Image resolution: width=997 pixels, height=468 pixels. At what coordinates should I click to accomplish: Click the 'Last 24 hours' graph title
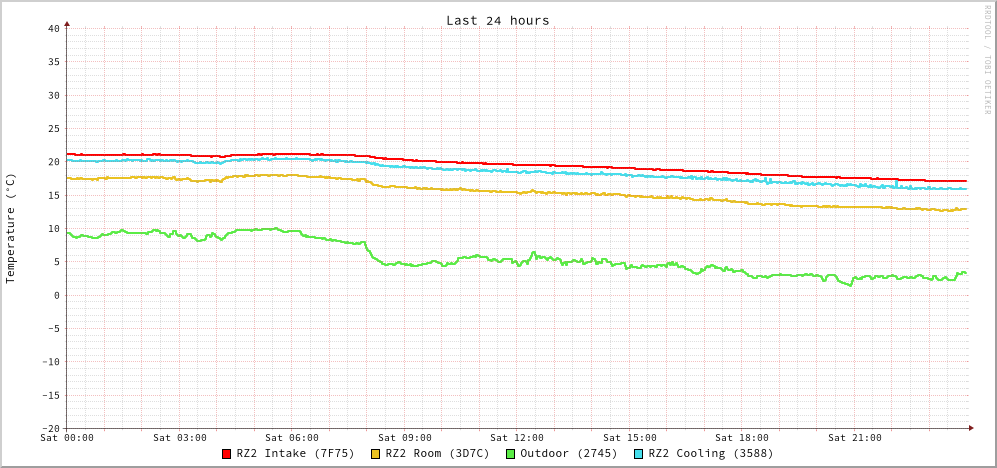coord(497,20)
